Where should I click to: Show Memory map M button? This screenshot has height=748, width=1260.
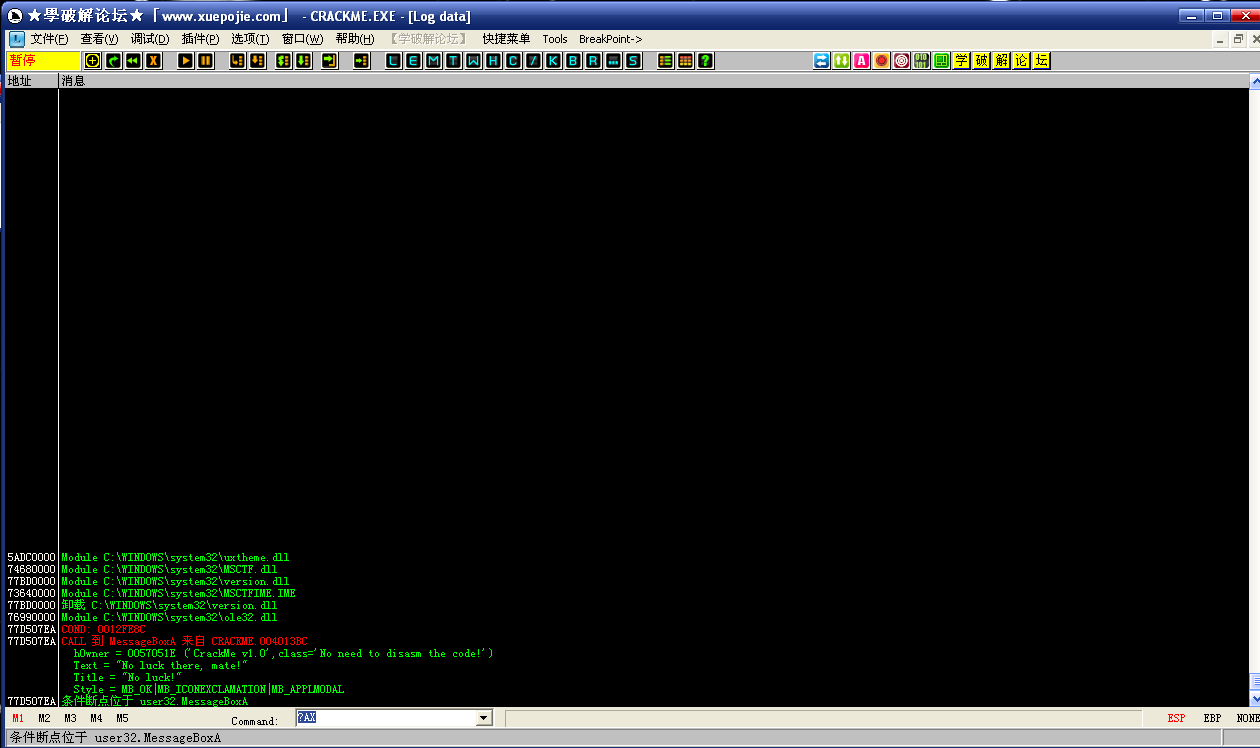433,61
